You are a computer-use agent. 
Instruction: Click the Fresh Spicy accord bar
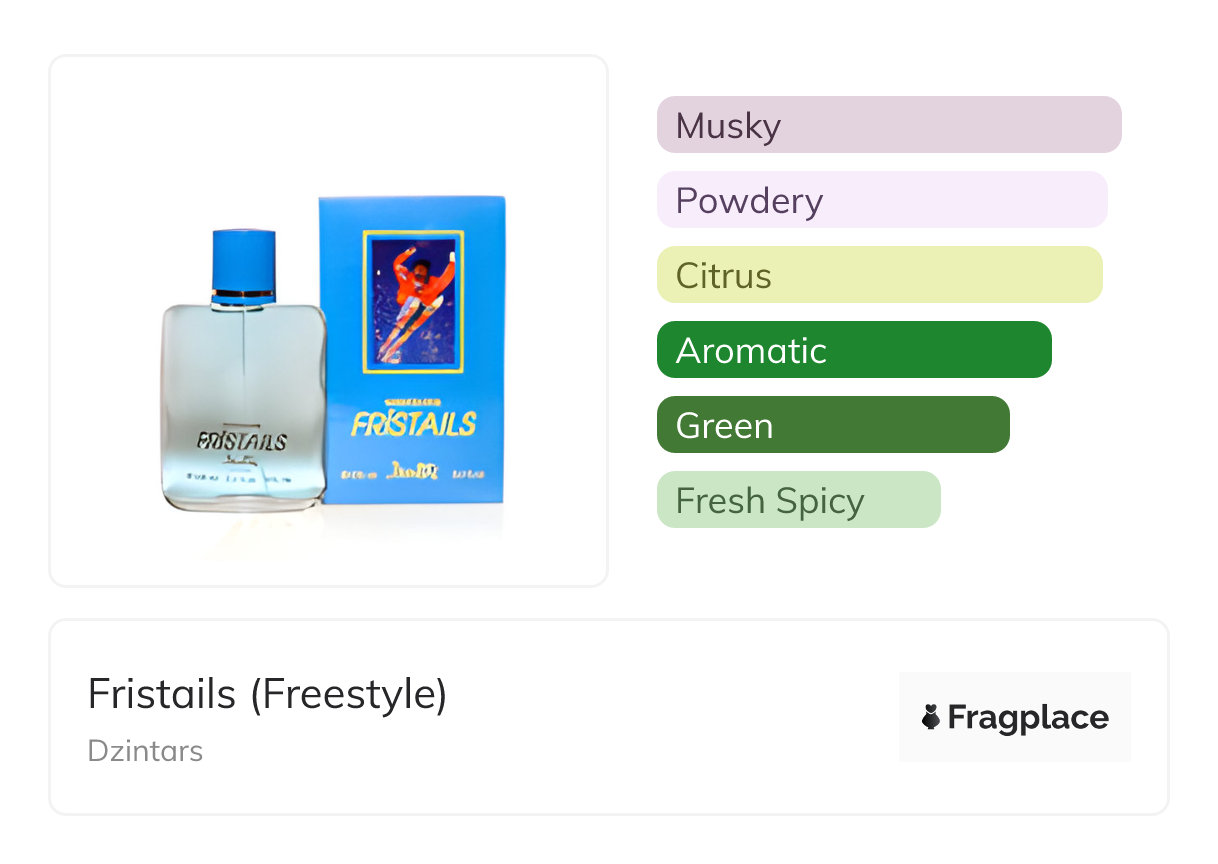pyautogui.click(x=798, y=500)
